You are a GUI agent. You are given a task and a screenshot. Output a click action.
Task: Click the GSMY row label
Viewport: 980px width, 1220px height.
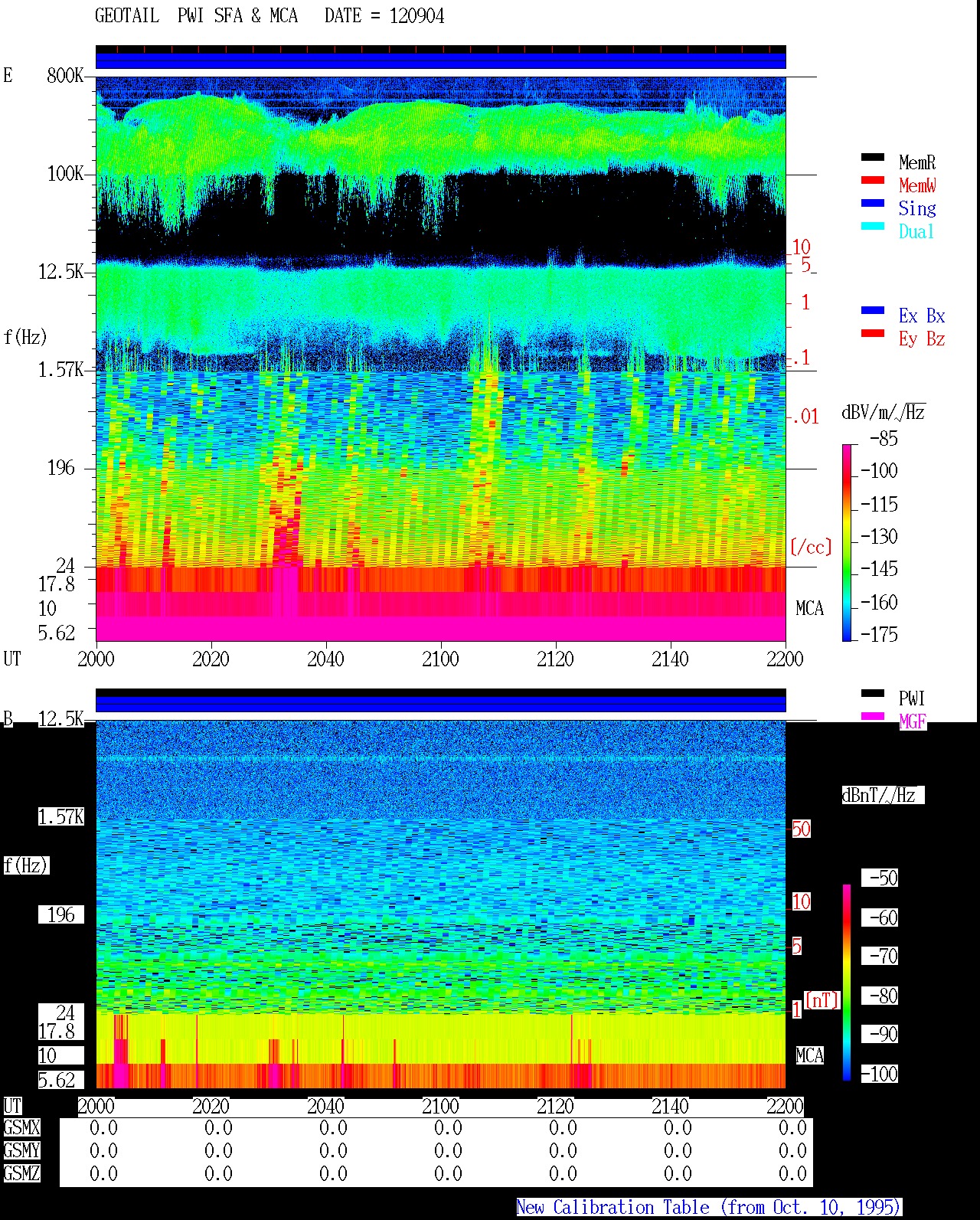(x=21, y=1150)
